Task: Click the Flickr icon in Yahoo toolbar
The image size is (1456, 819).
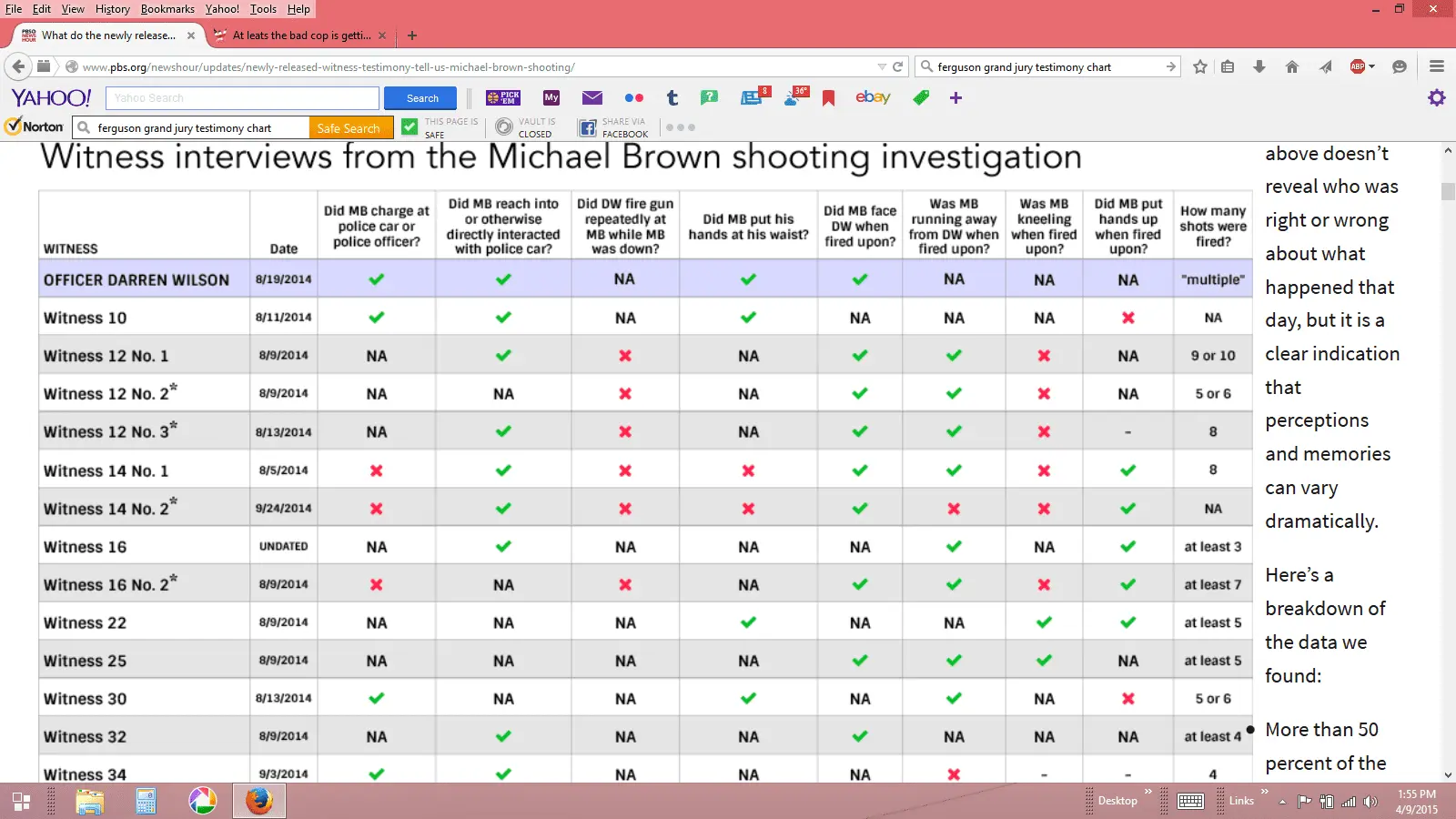Action: 634,98
